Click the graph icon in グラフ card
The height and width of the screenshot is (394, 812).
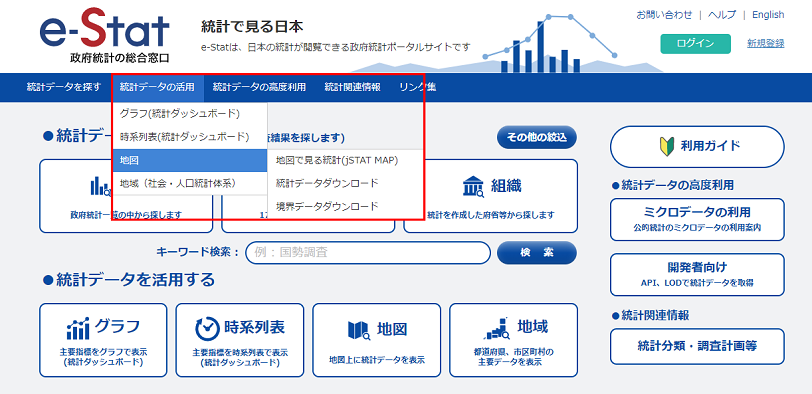pos(78,328)
